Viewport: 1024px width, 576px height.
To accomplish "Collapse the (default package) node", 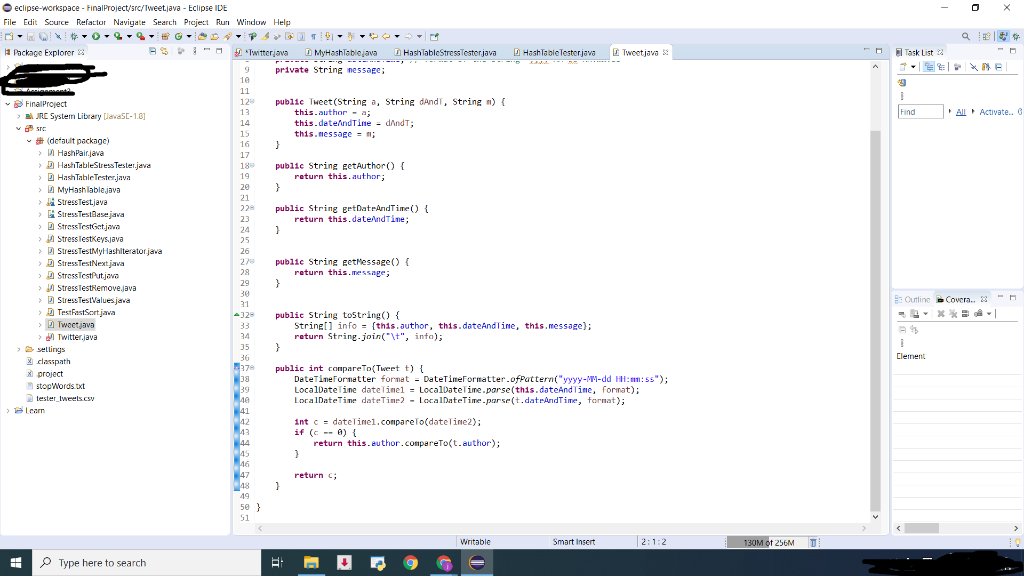I will pos(29,140).
